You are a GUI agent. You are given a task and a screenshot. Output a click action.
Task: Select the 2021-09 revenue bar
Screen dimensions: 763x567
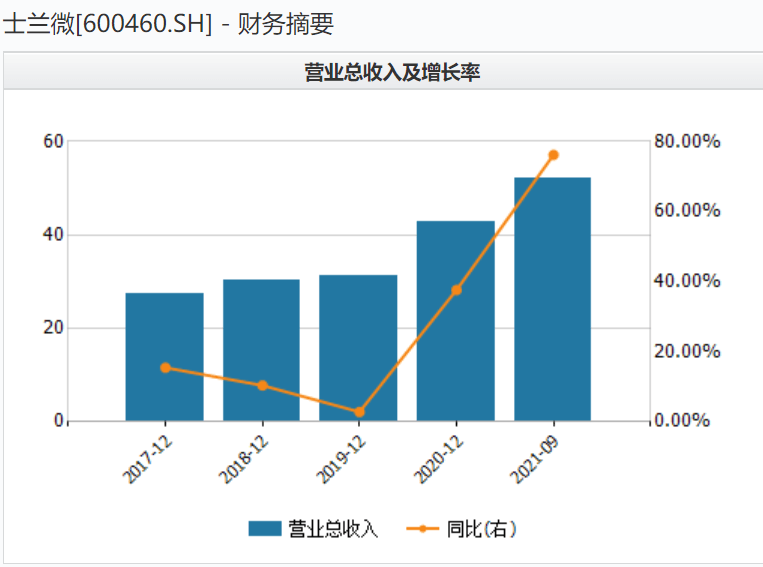point(553,299)
